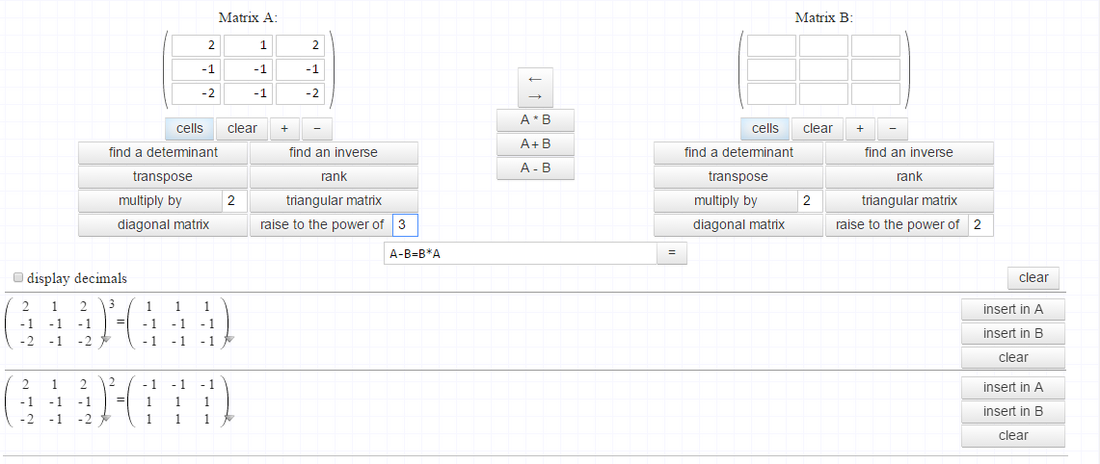
Task: Compute A * B
Action: (535, 120)
